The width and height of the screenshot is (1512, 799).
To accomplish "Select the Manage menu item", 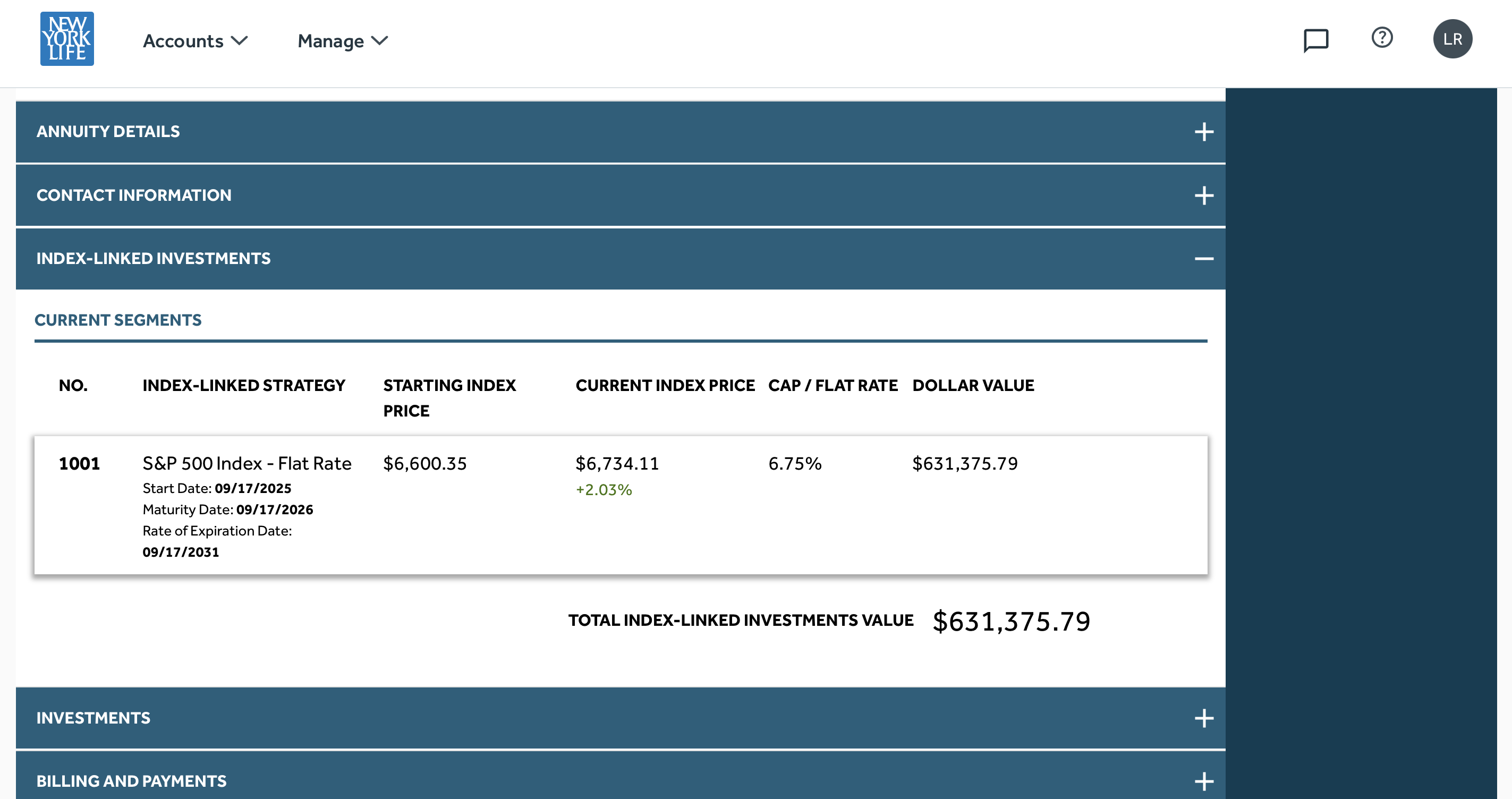I will [x=330, y=41].
